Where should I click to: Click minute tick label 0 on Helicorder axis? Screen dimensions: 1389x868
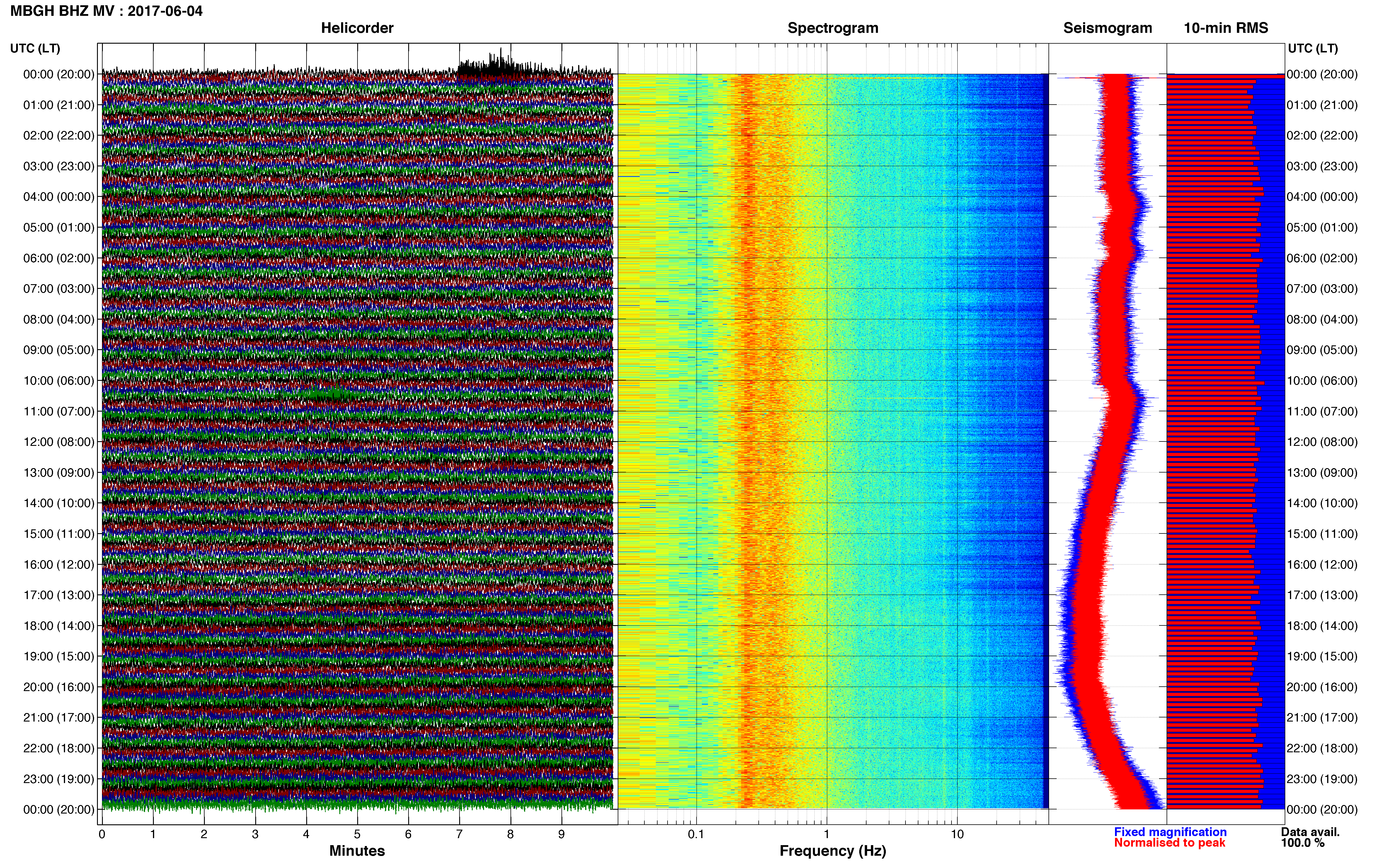[102, 835]
